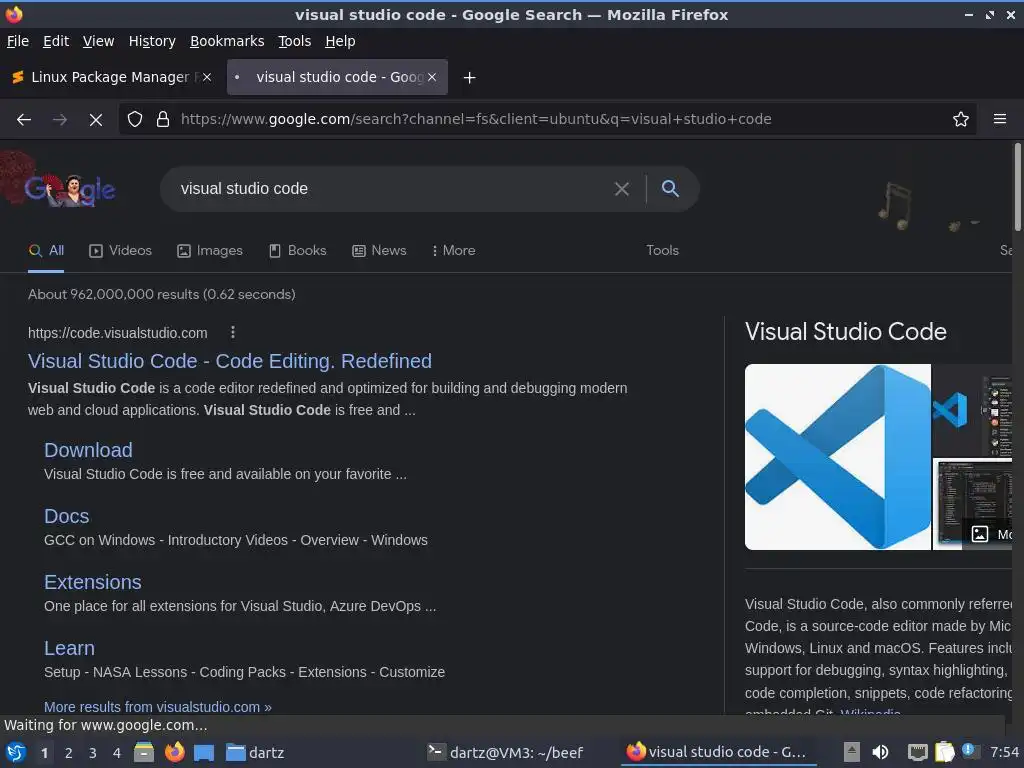Open the VS Code editor screenshot thumbnail
The height and width of the screenshot is (768, 1024).
pos(972,504)
